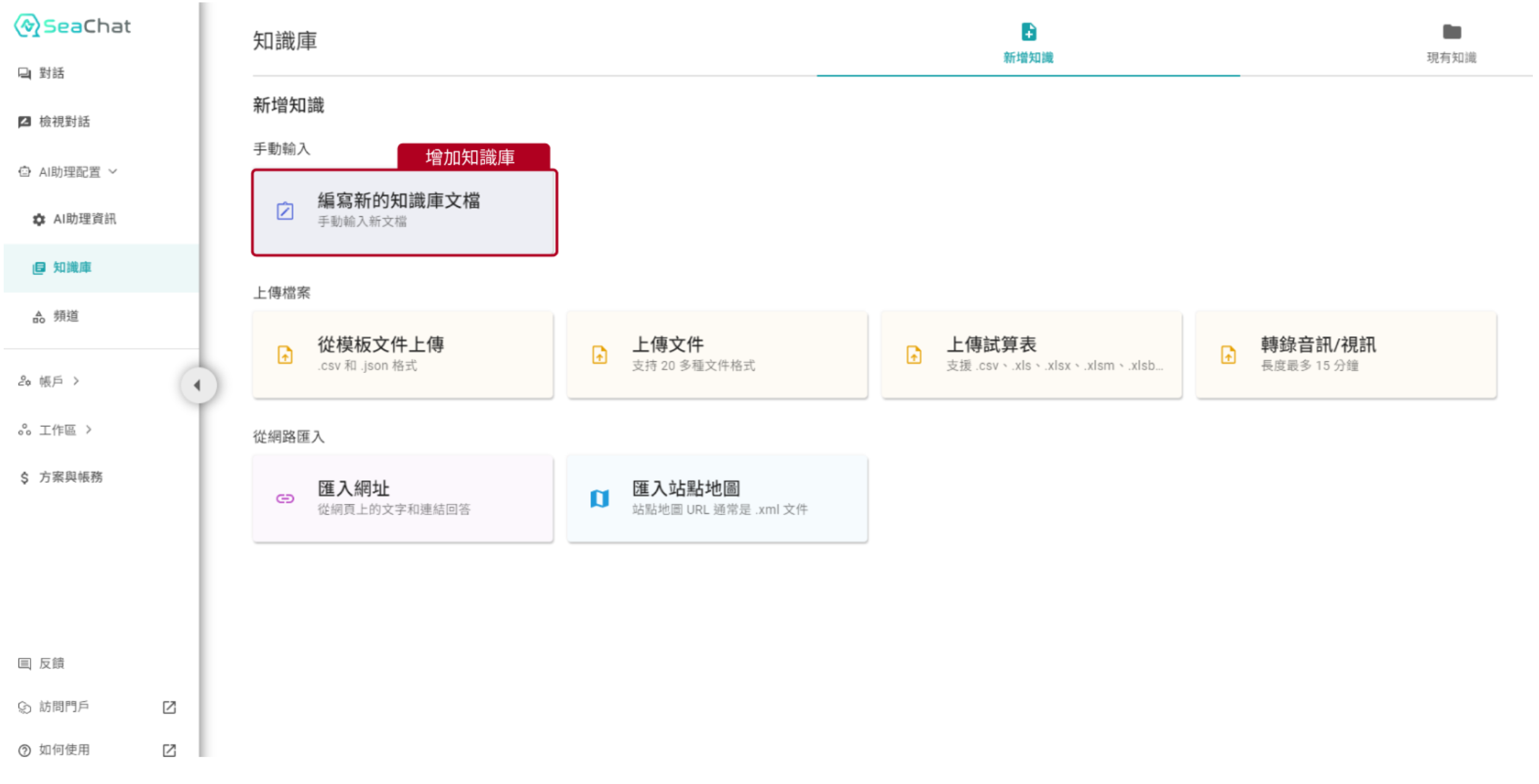Expand the 工作區 section
Image resolution: width=1539 pixels, height=784 pixels.
pyautogui.click(x=55, y=430)
